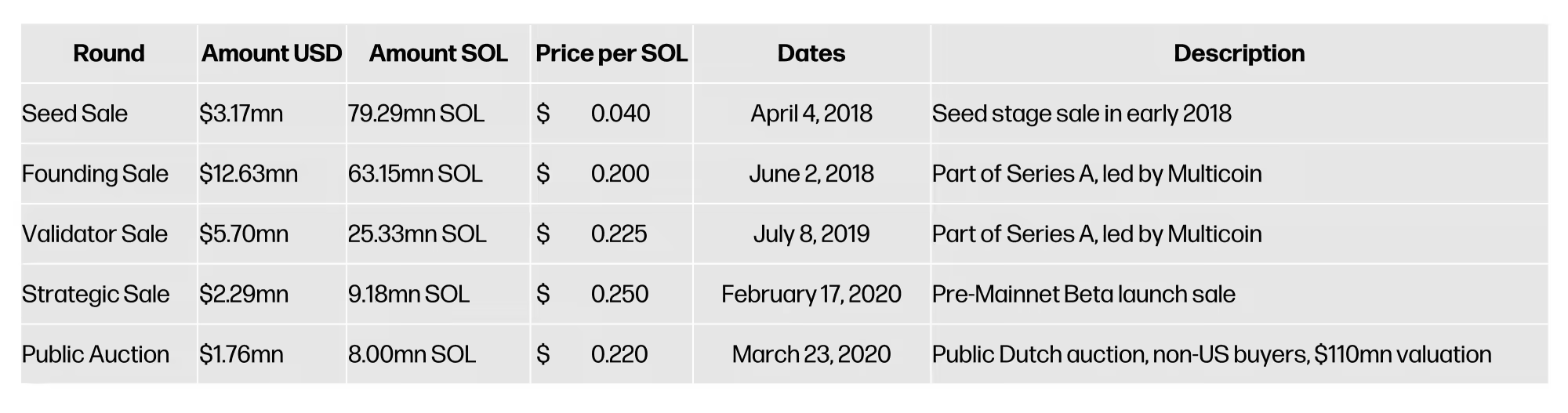This screenshot has height=413, width=1568.
Task: Click the Founding Sale row label
Action: coord(95,173)
